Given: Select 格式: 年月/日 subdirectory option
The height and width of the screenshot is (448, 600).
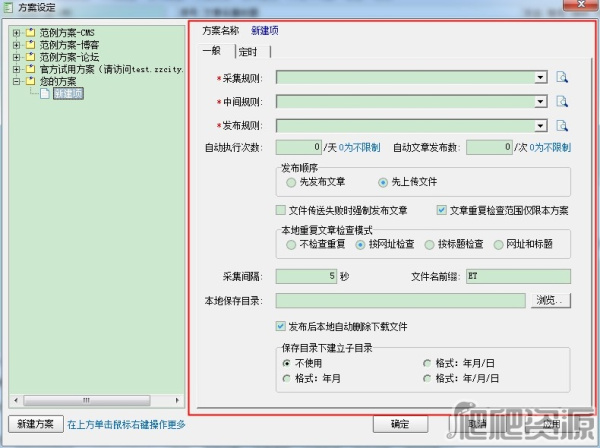Looking at the screenshot, I should (427, 363).
